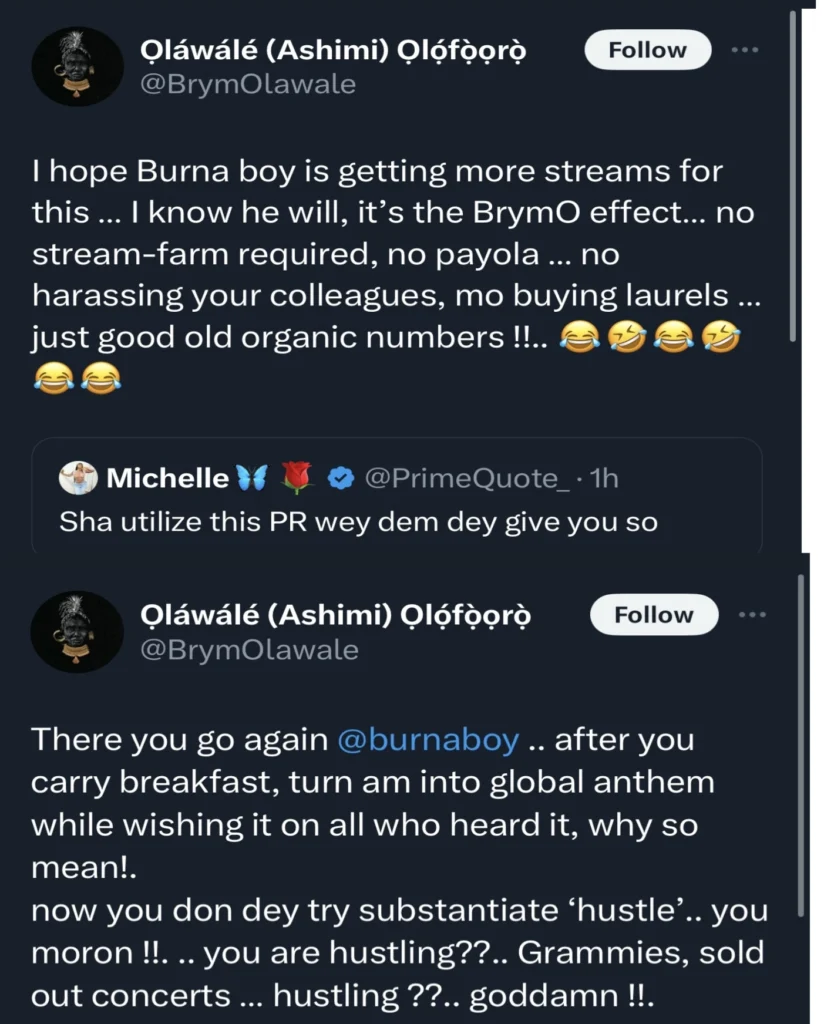Screen dimensions: 824x1024
Task: Open top tweet's three-dot more menu
Action: point(745,49)
